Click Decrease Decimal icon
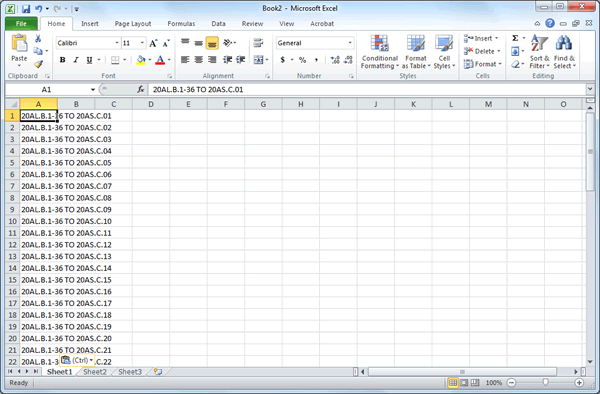Image resolution: width=600 pixels, height=394 pixels. coord(348,60)
